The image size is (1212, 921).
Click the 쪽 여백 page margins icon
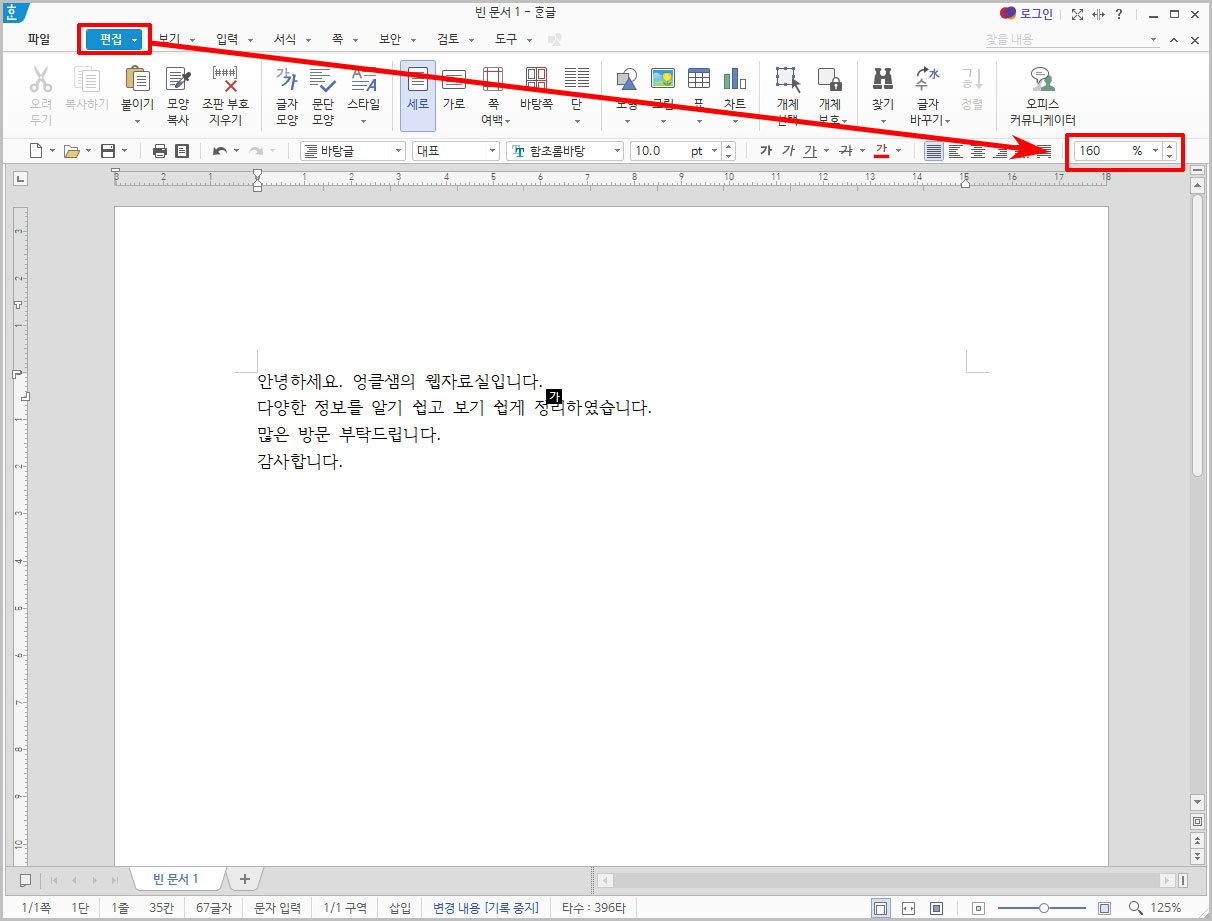(493, 80)
